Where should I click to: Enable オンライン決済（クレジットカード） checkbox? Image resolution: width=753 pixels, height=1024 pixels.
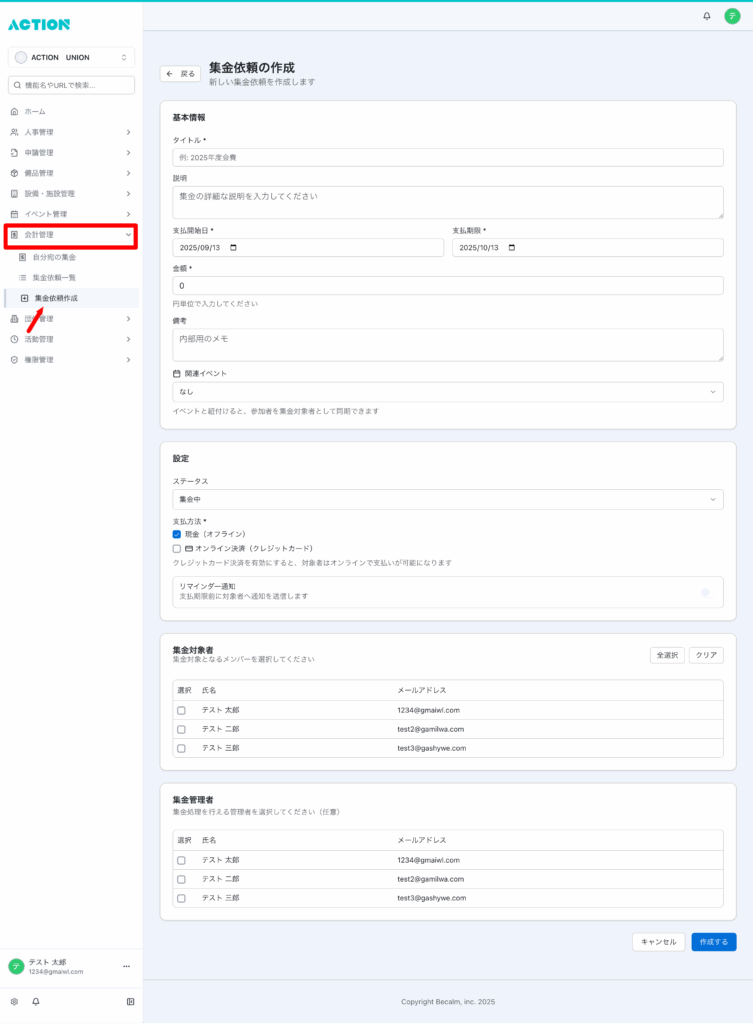coord(177,548)
